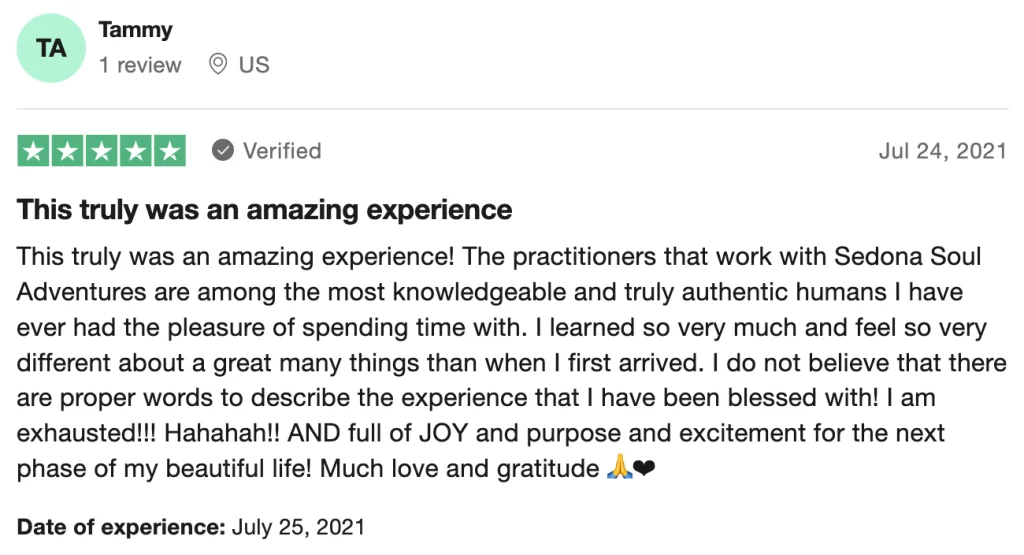The height and width of the screenshot is (555, 1024).
Task: Open review title 'This truly was an amazing experience'
Action: [x=264, y=210]
